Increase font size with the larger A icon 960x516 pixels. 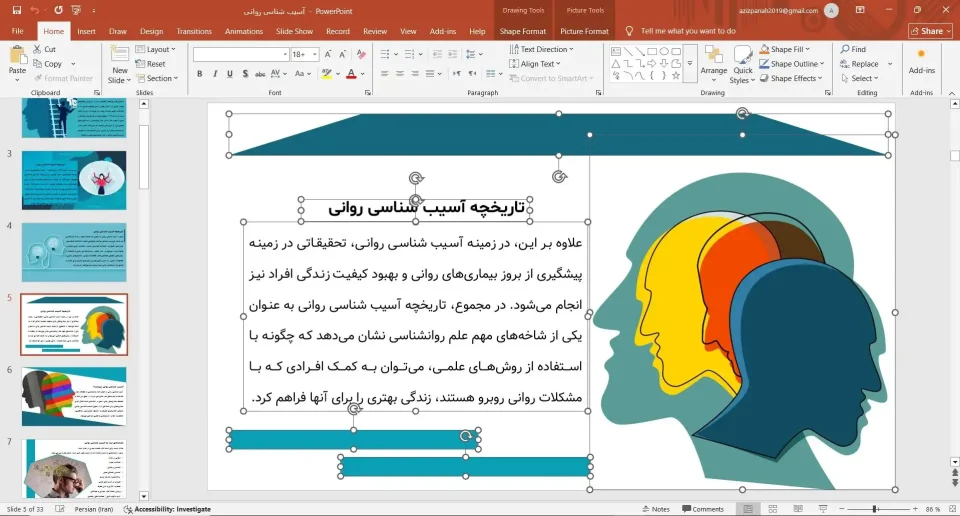[x=328, y=54]
